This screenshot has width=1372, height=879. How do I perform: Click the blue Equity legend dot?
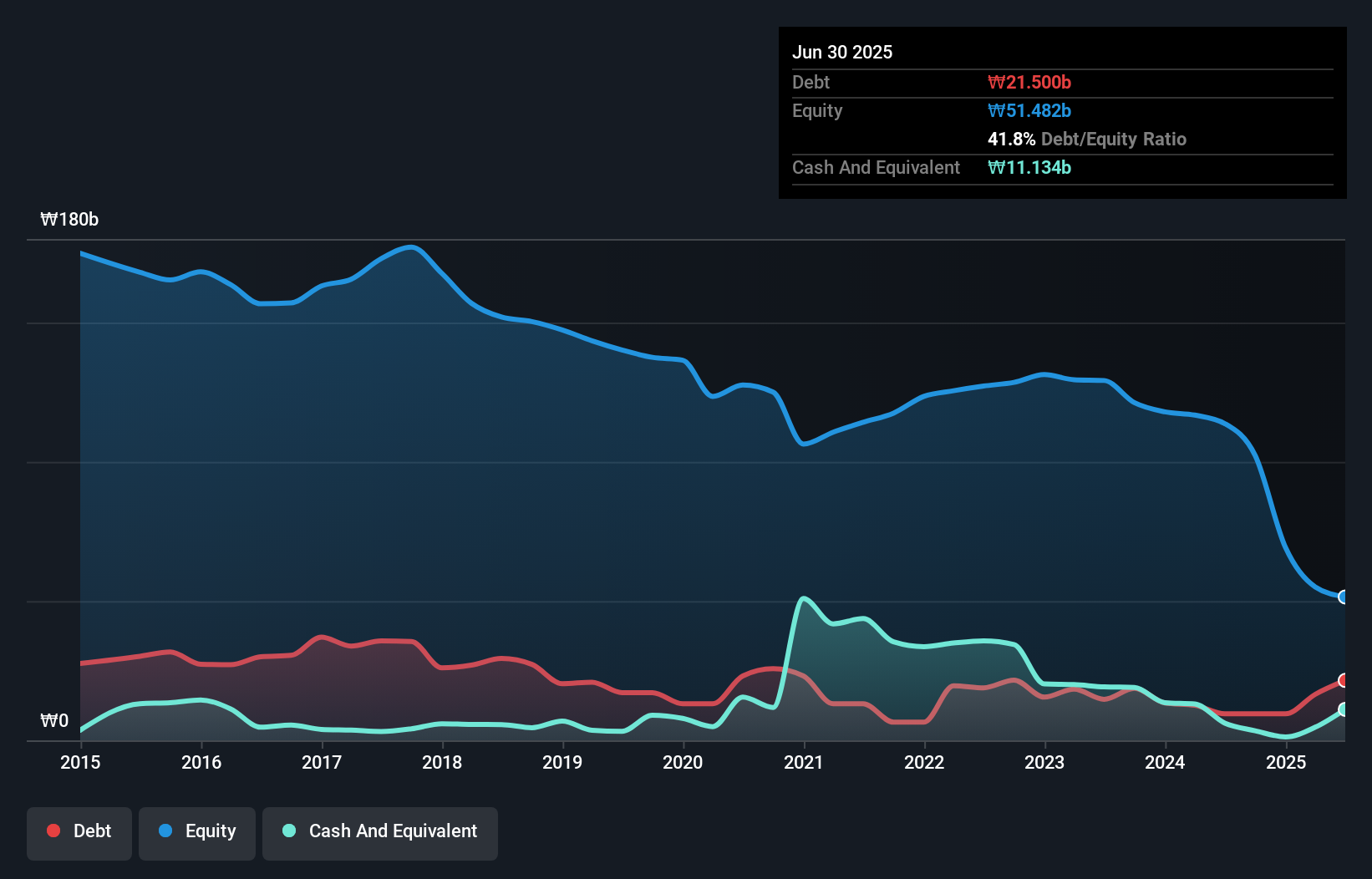[166, 830]
